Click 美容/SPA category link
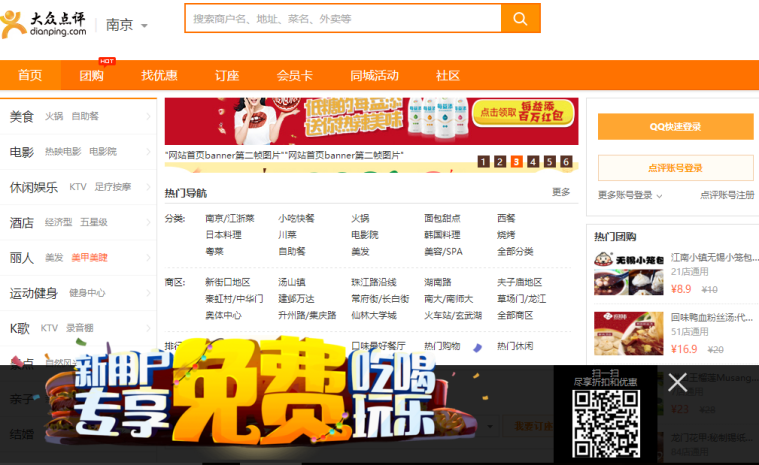The height and width of the screenshot is (465, 759). [443, 252]
